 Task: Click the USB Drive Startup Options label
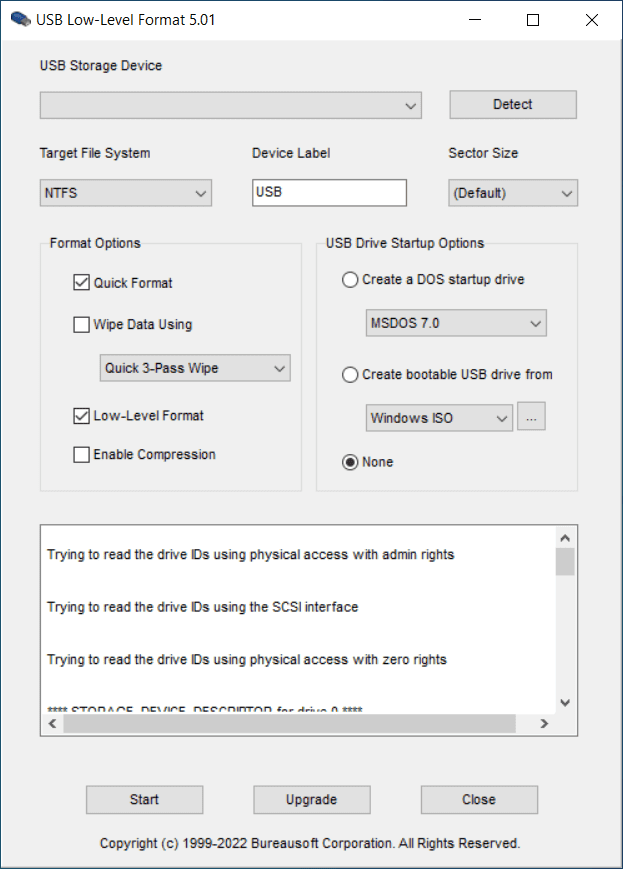tap(405, 243)
